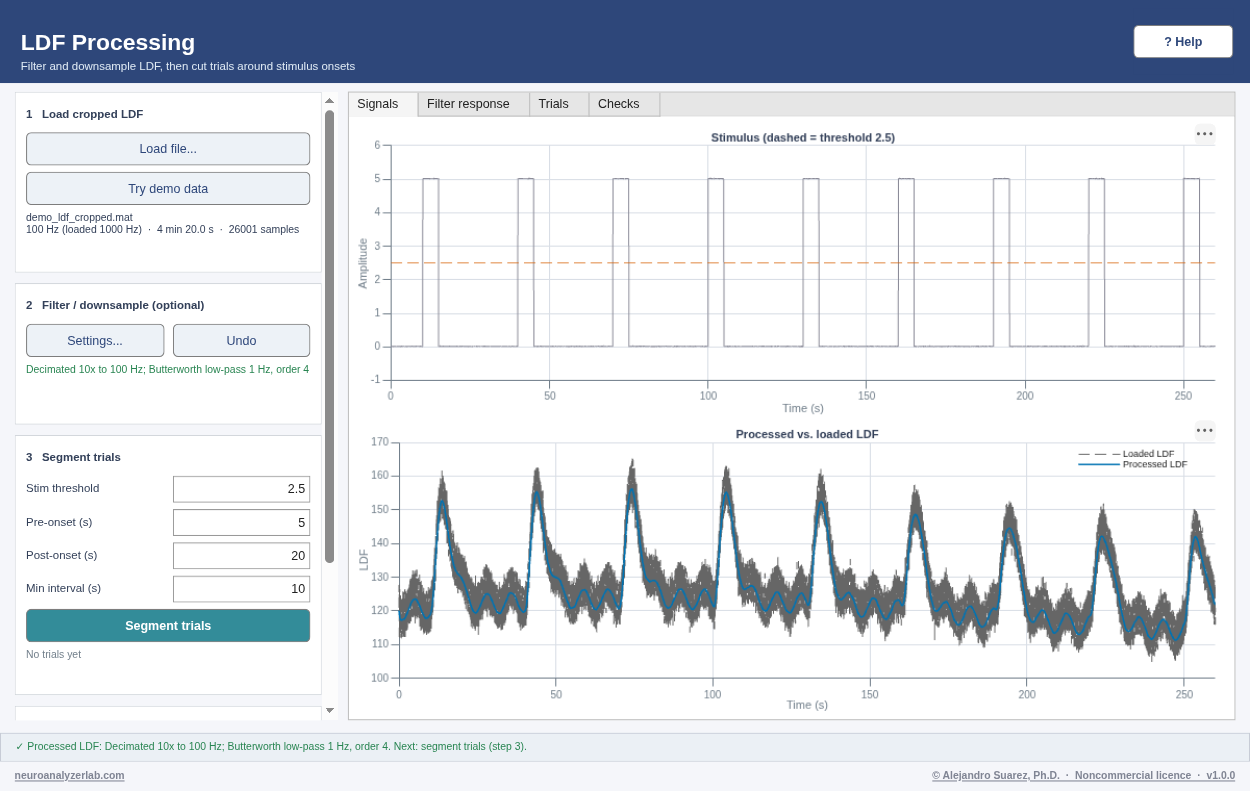The image size is (1250, 791).
Task: Open the Trials tab
Action: (x=559, y=104)
